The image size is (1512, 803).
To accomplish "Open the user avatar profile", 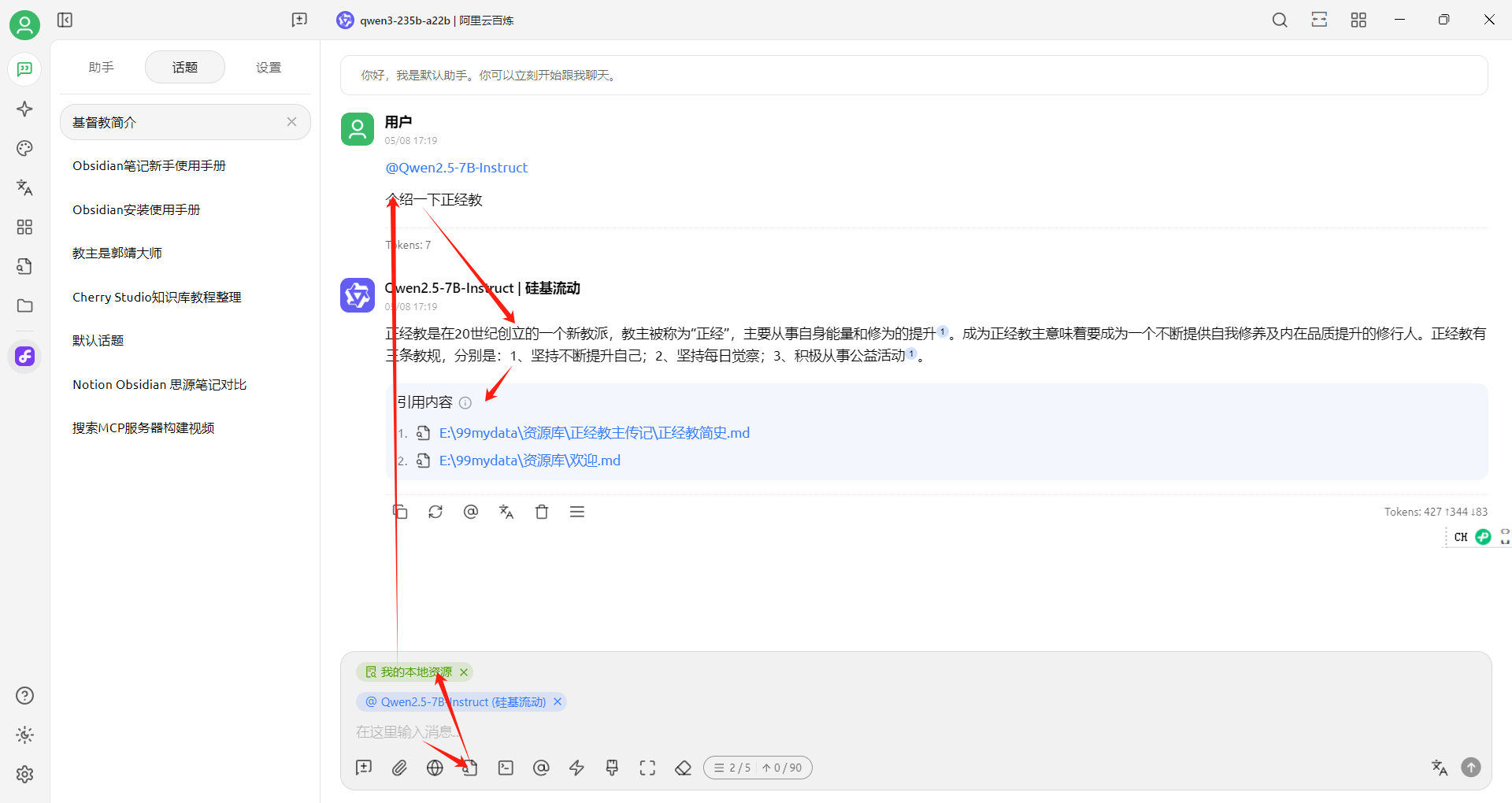I will [24, 25].
